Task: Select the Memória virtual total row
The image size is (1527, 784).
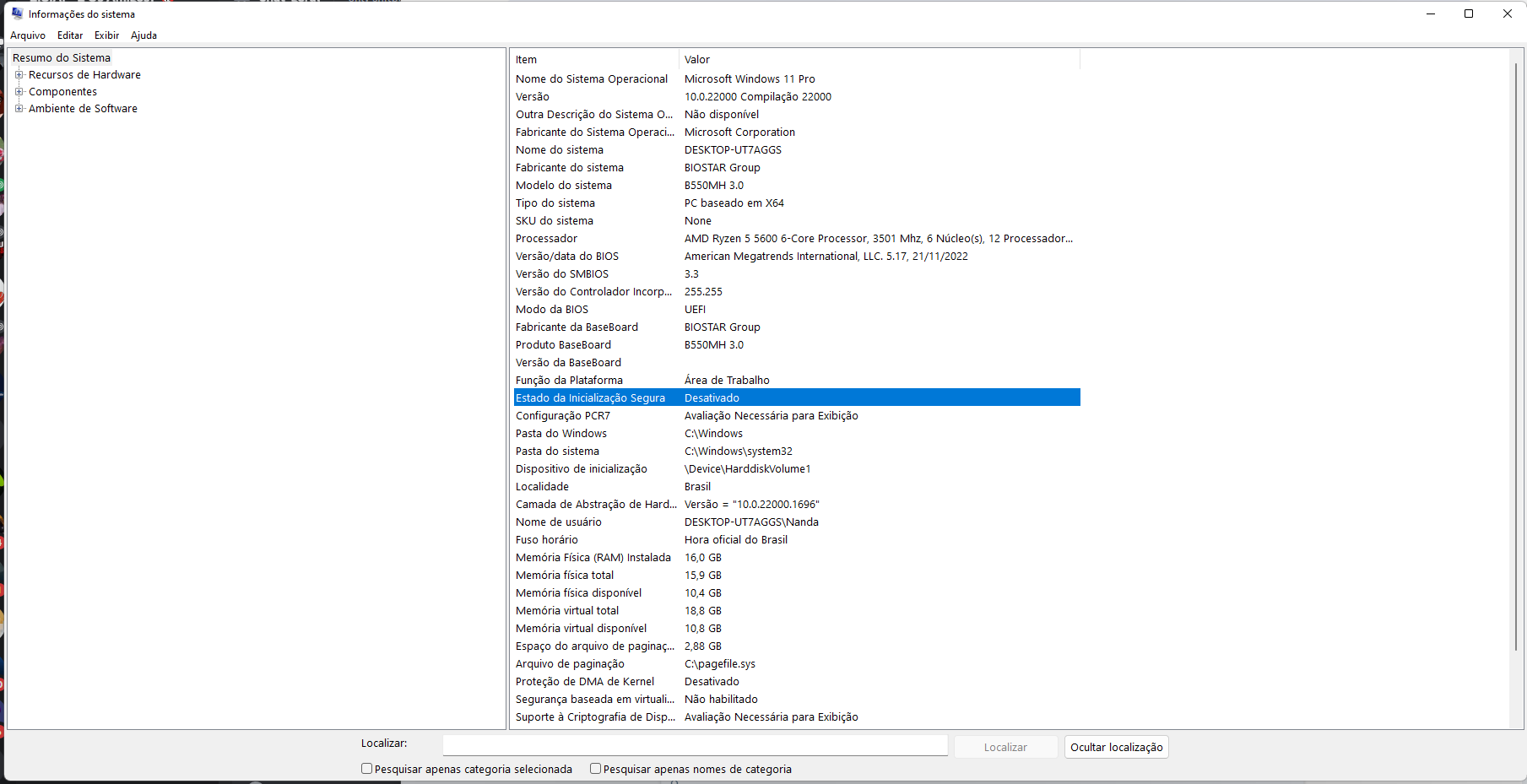Action: [797, 611]
